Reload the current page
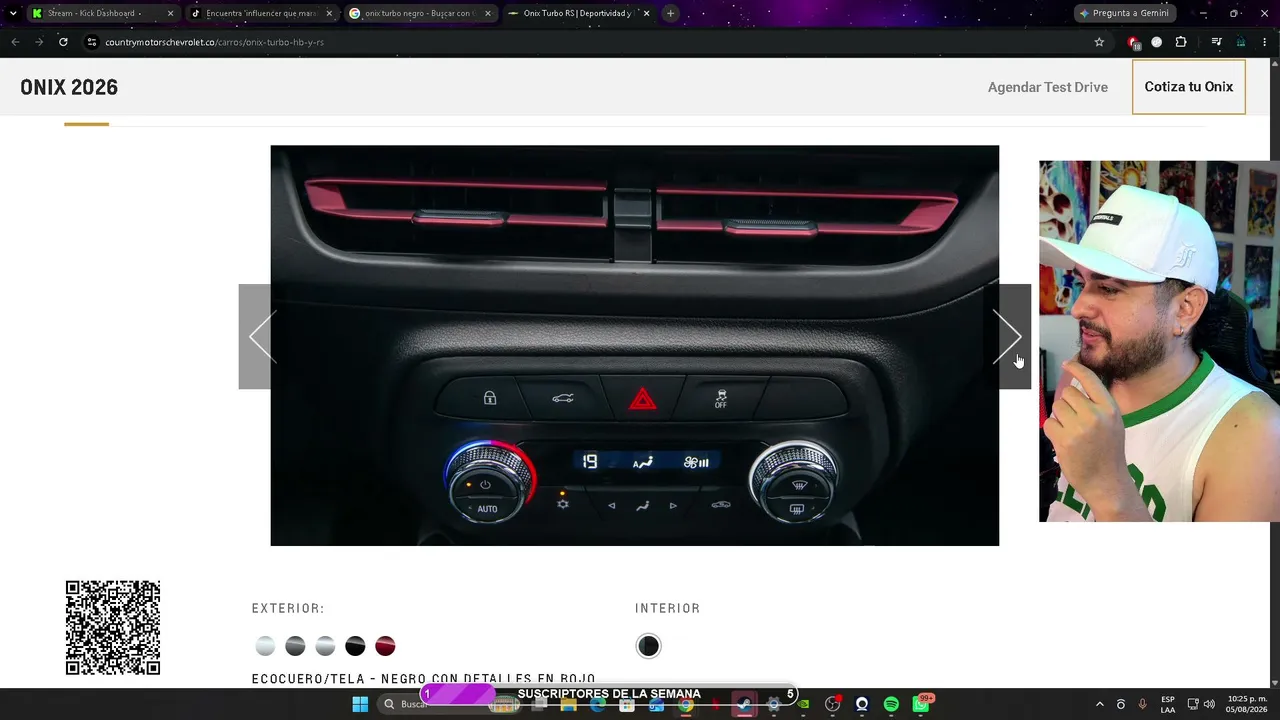The height and width of the screenshot is (720, 1280). click(63, 42)
